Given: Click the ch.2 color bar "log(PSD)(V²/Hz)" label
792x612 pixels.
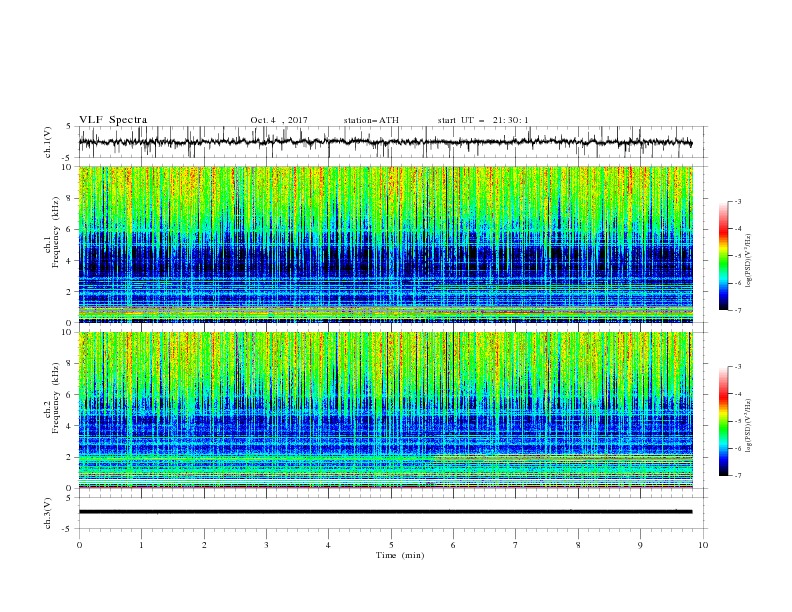Looking at the screenshot, I should tap(749, 427).
